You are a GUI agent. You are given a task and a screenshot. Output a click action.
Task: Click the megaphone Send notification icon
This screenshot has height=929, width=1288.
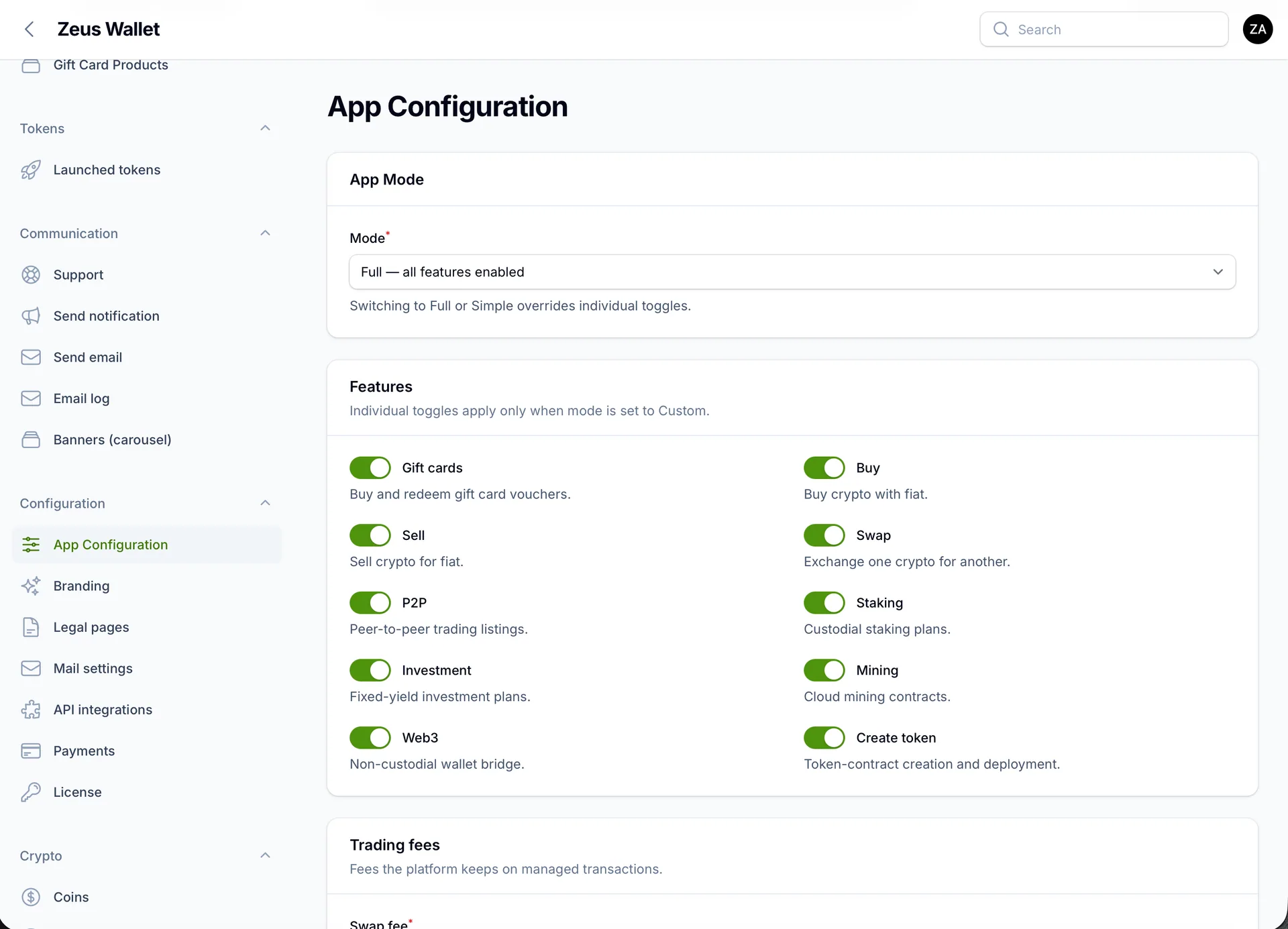[31, 316]
